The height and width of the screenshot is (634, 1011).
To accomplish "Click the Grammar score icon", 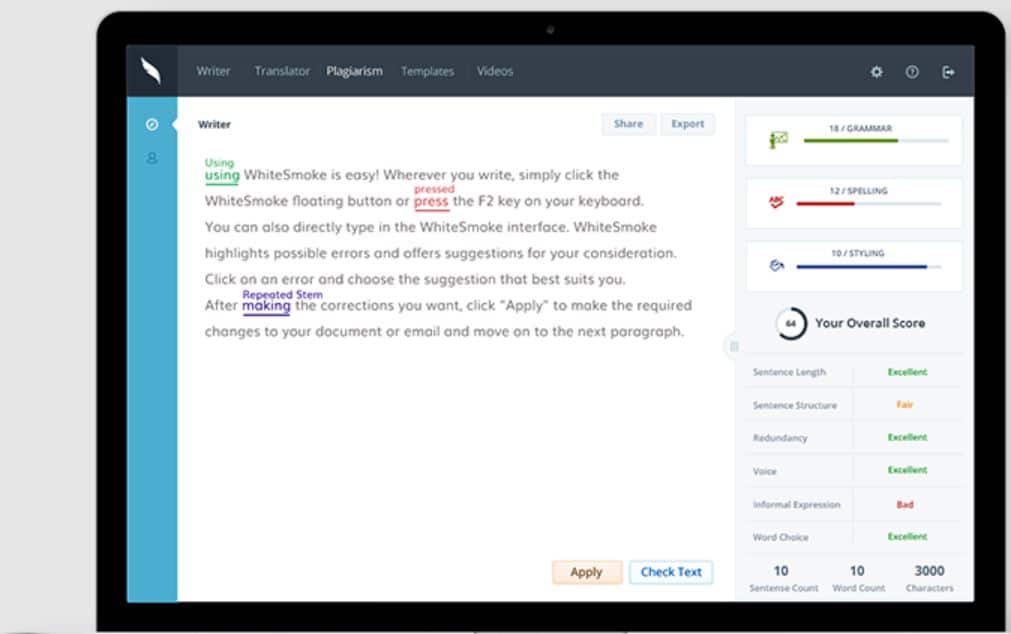I will 778,139.
